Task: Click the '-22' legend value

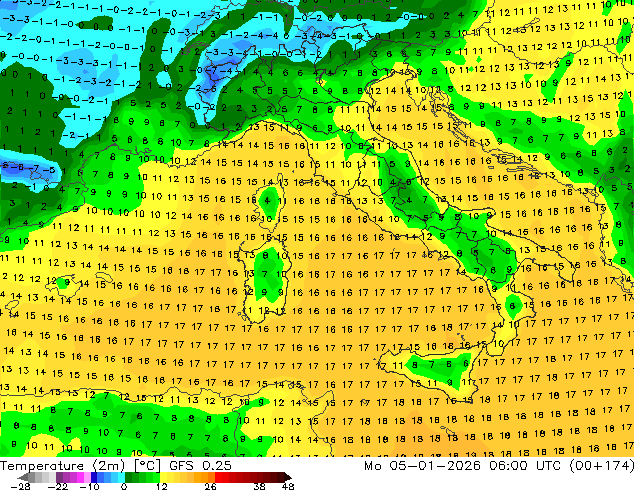Action: (x=58, y=486)
